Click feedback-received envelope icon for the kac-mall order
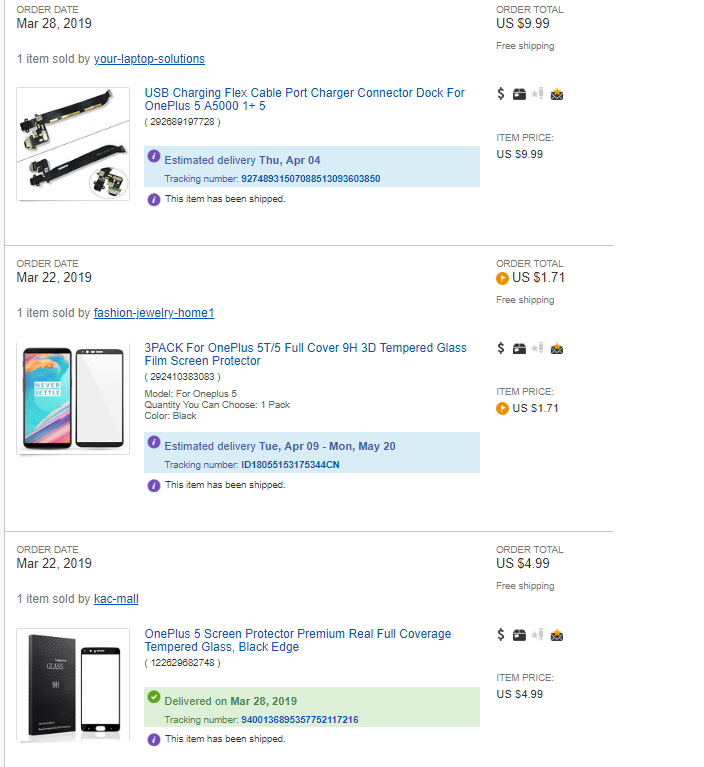Viewport: 704px width, 767px height. point(557,634)
